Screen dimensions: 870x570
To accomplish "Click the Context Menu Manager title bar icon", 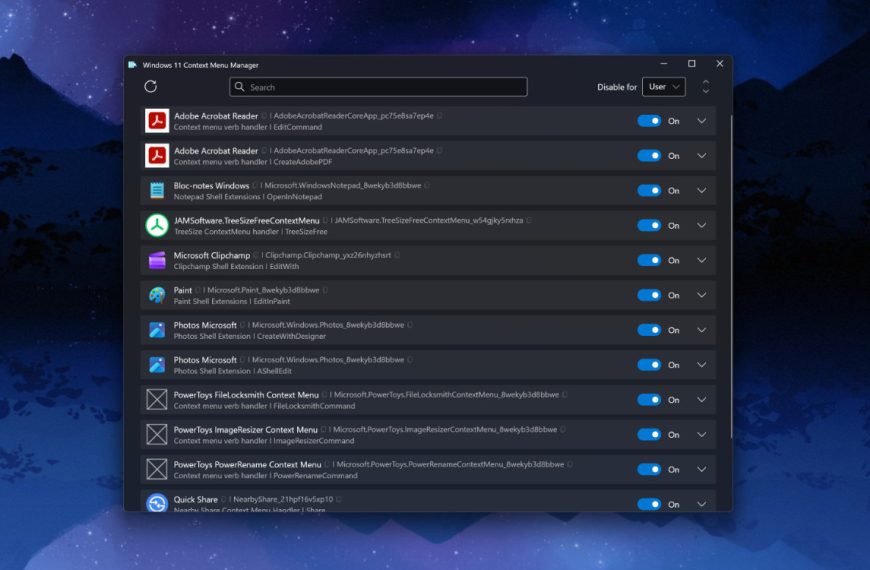I will point(132,65).
